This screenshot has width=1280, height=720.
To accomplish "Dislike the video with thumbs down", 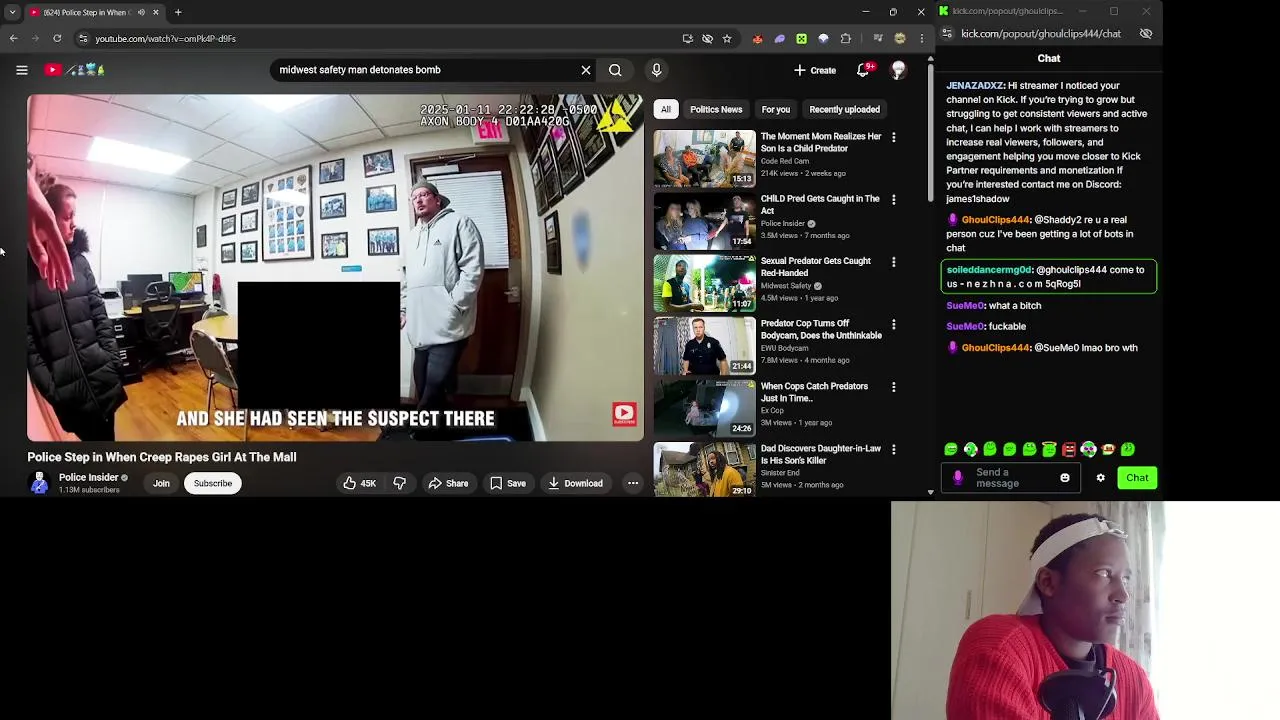I will coord(400,484).
